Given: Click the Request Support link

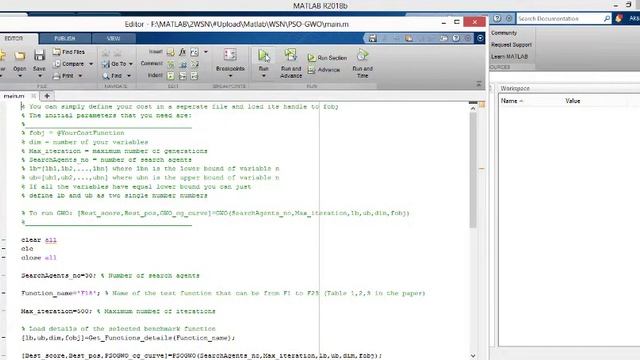Looking at the screenshot, I should coord(511,44).
